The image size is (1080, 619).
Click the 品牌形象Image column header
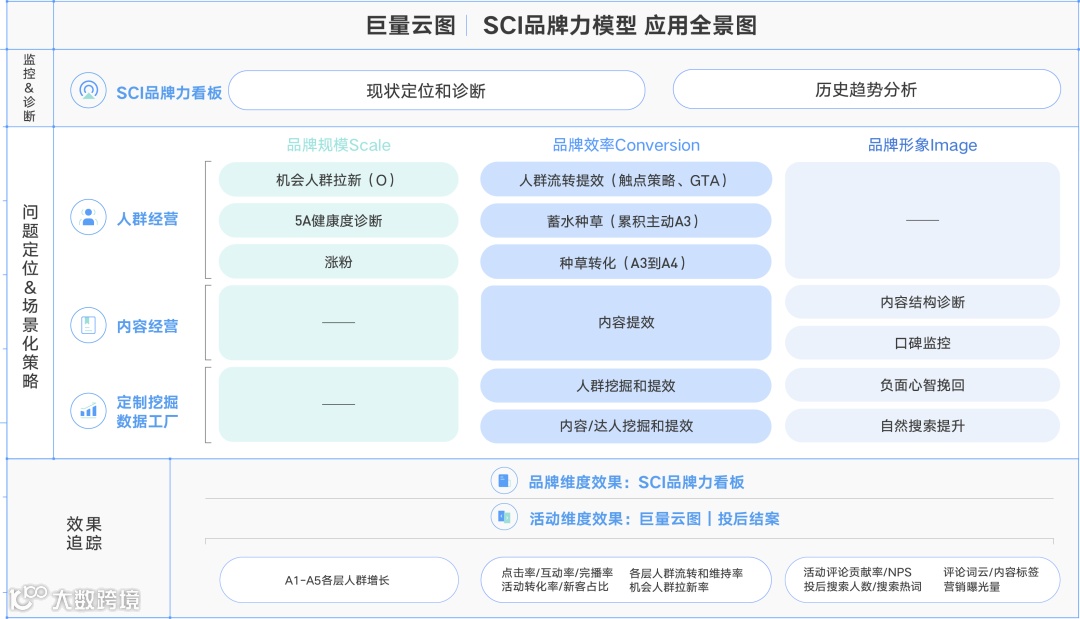point(922,145)
